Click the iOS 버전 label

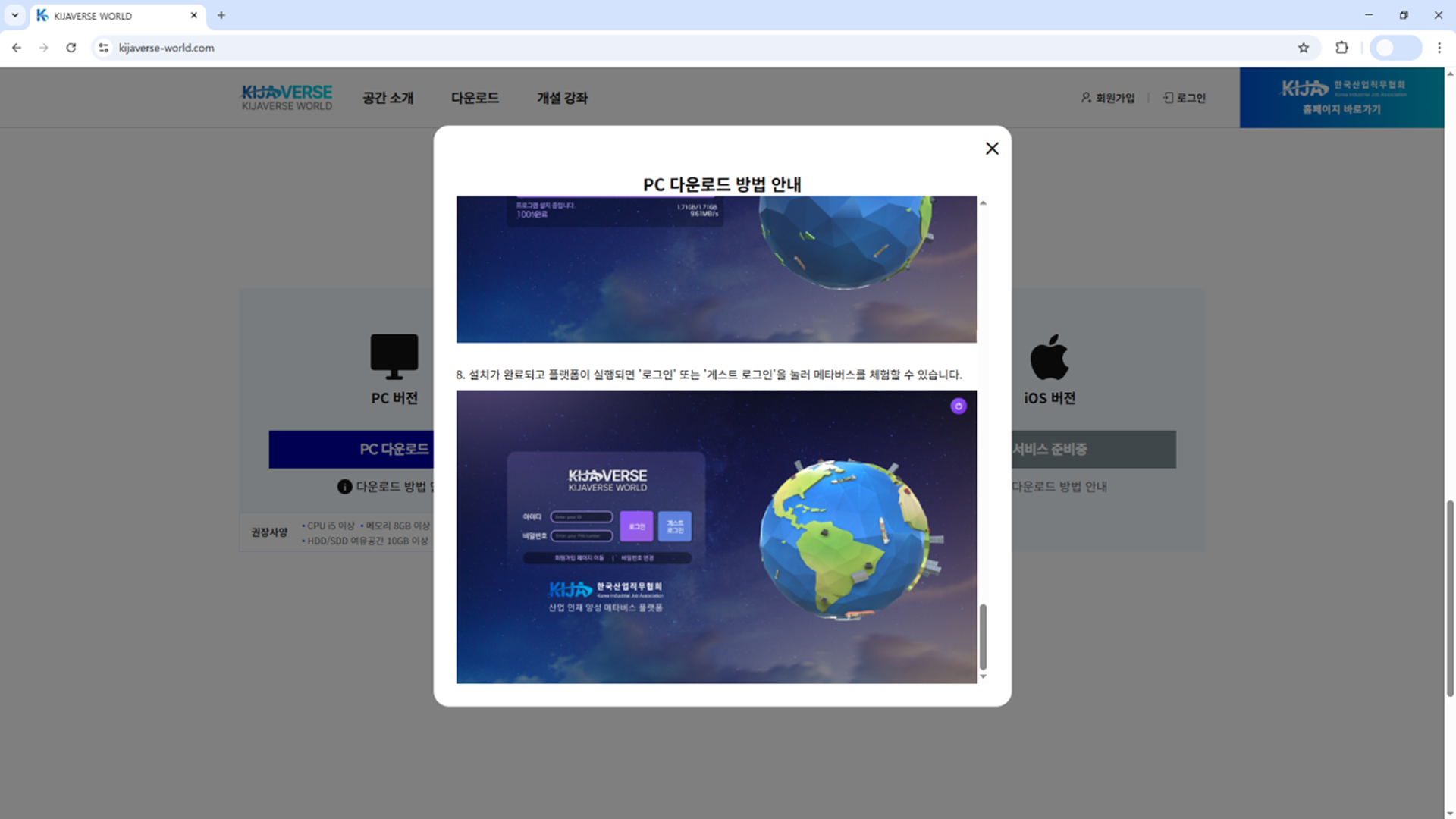[1050, 398]
